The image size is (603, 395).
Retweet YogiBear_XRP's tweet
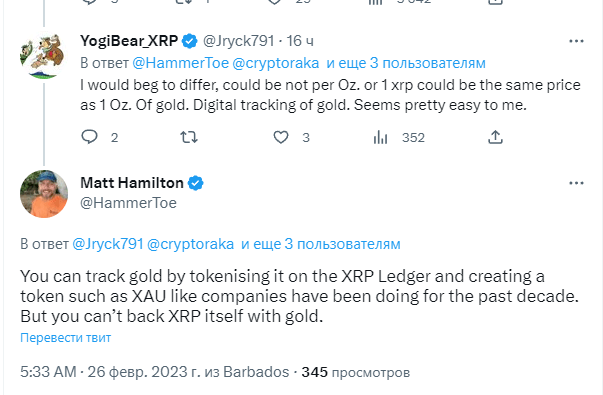coord(189,137)
